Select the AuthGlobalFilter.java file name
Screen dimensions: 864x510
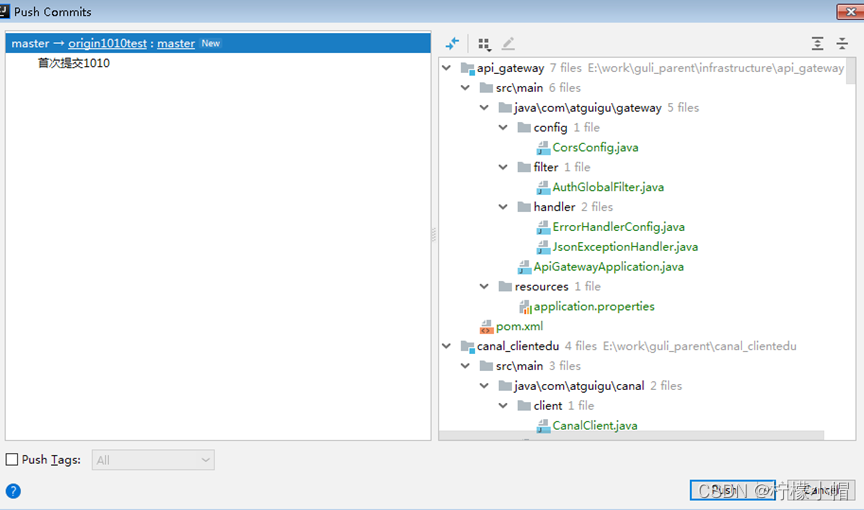[608, 187]
